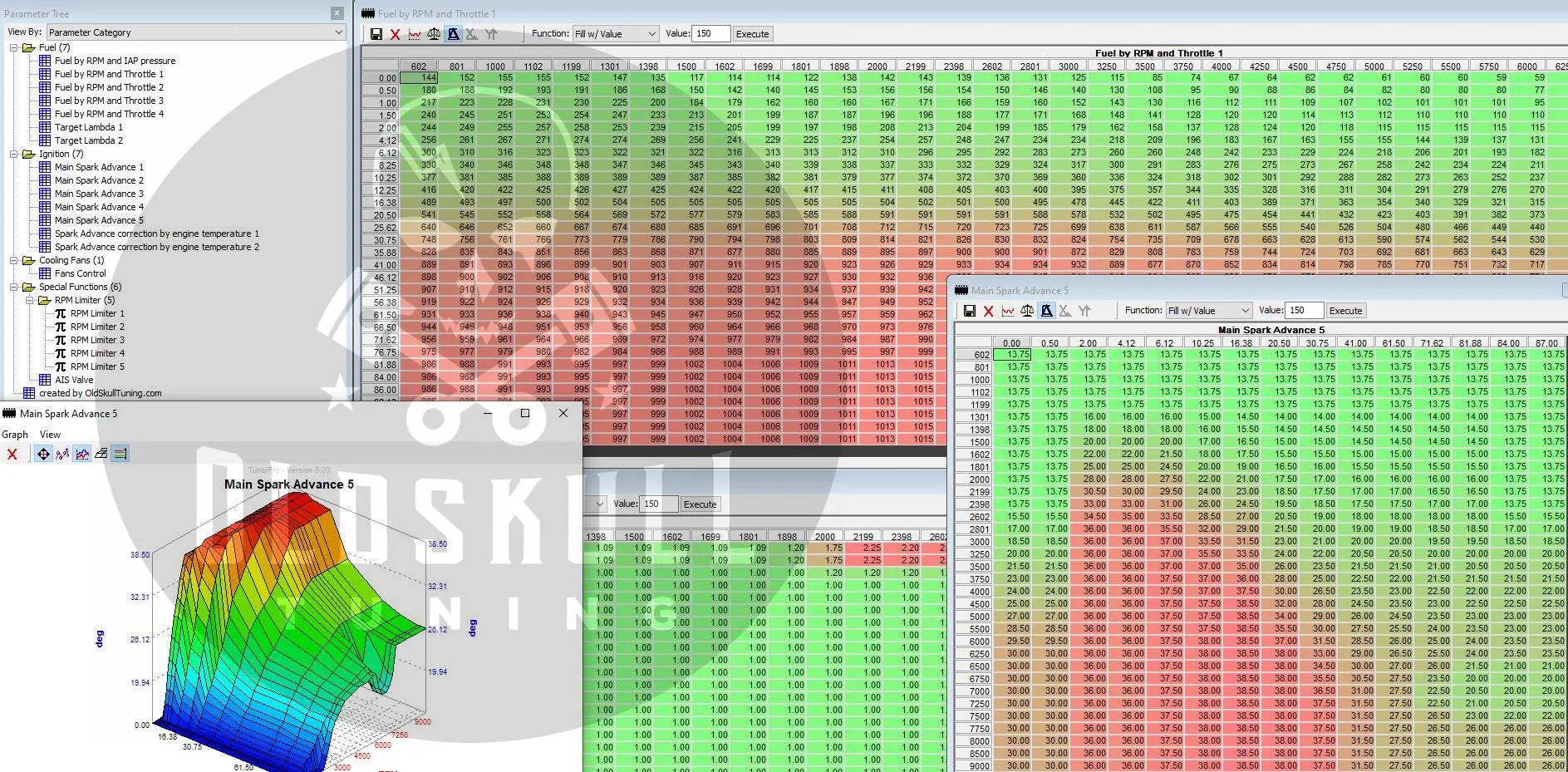The image size is (1568, 772).
Task: Collapse the Ignition (7) tree folder
Action: (14, 154)
